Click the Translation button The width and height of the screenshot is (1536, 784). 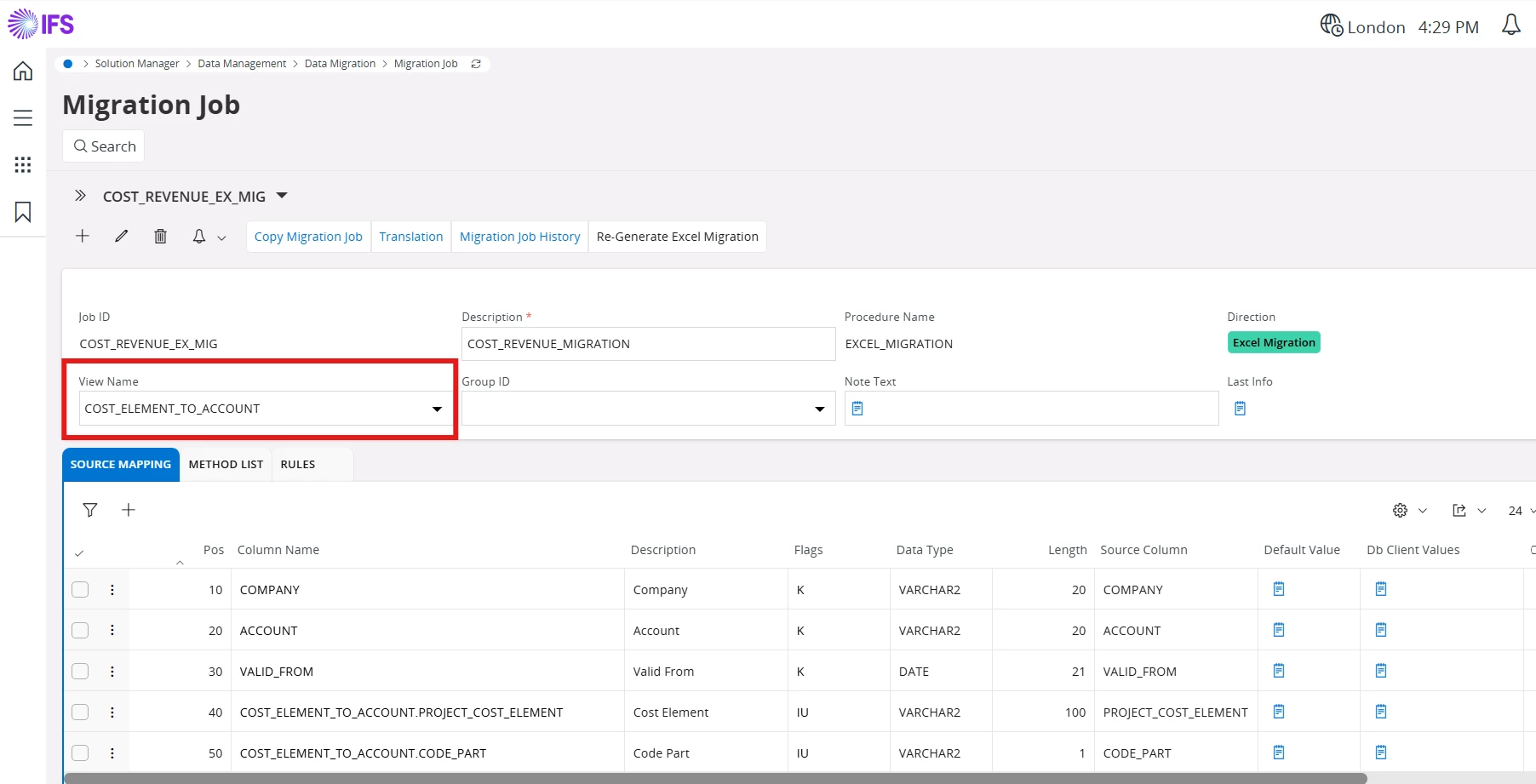(x=411, y=237)
